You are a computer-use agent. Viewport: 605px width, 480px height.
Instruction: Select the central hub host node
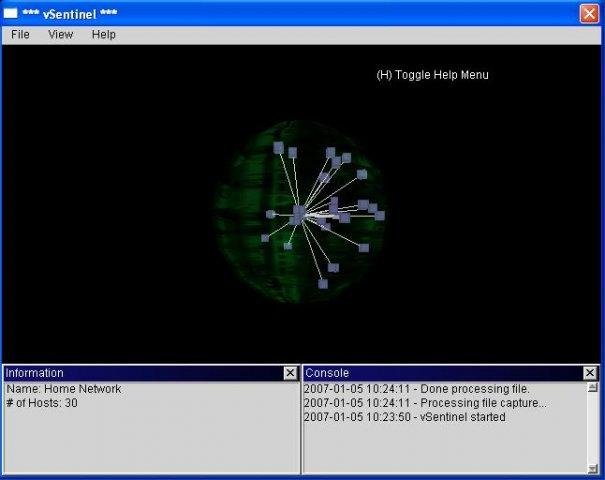(x=298, y=214)
